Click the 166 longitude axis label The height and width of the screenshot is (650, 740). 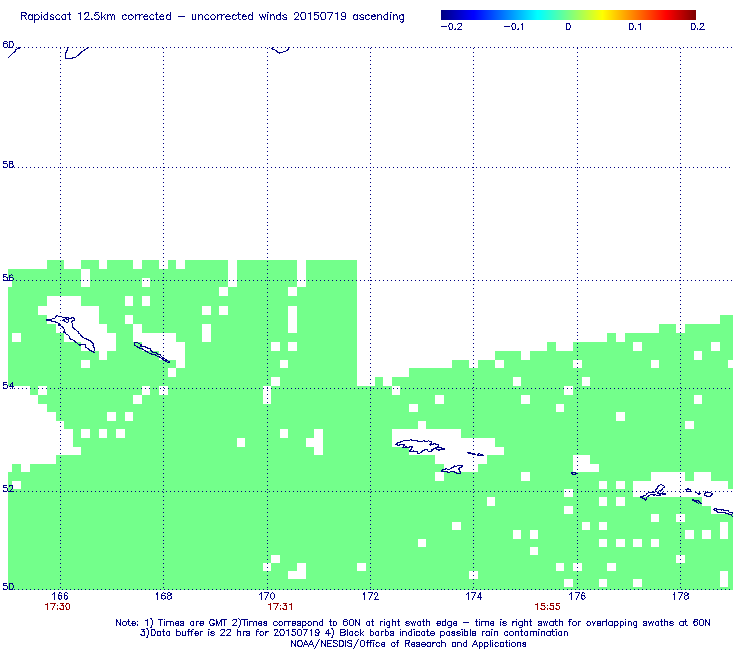point(60,596)
